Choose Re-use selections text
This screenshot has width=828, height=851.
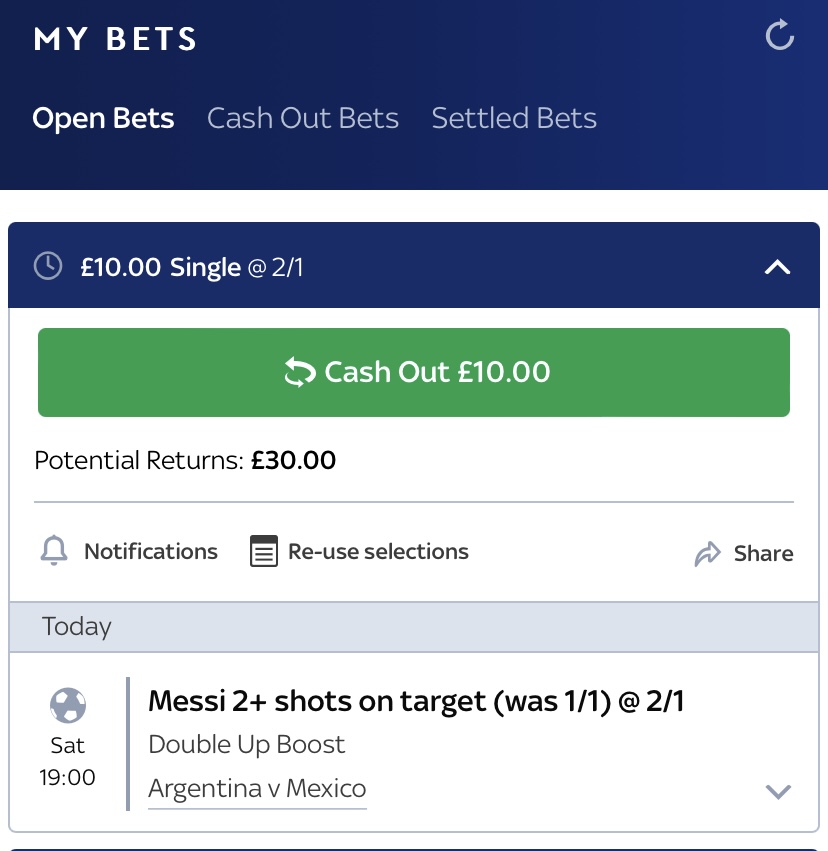point(378,551)
